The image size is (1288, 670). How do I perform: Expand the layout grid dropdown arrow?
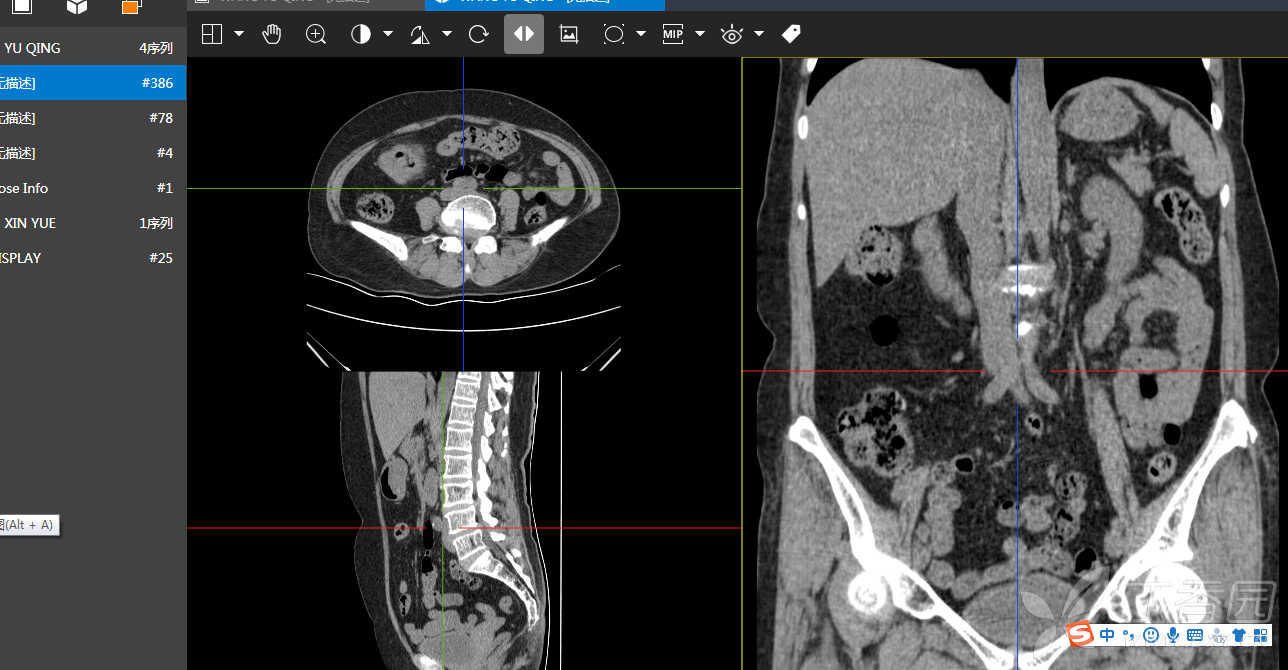[x=239, y=34]
